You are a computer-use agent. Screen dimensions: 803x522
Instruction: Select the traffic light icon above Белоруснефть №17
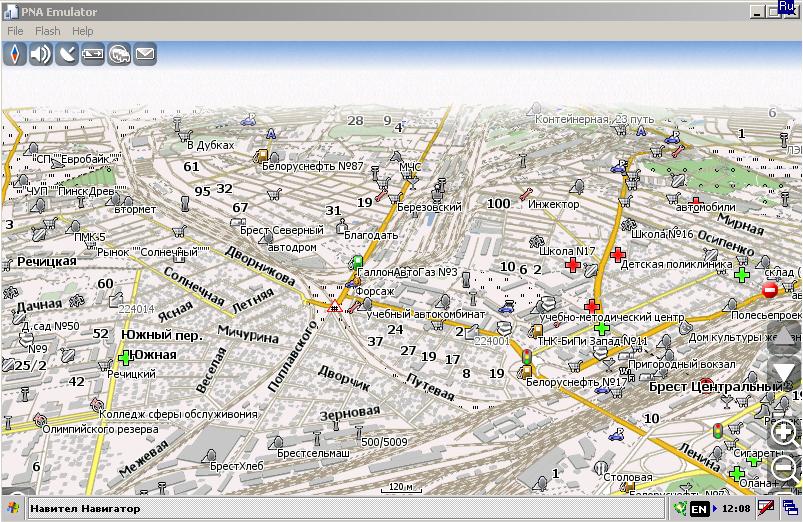click(x=527, y=356)
